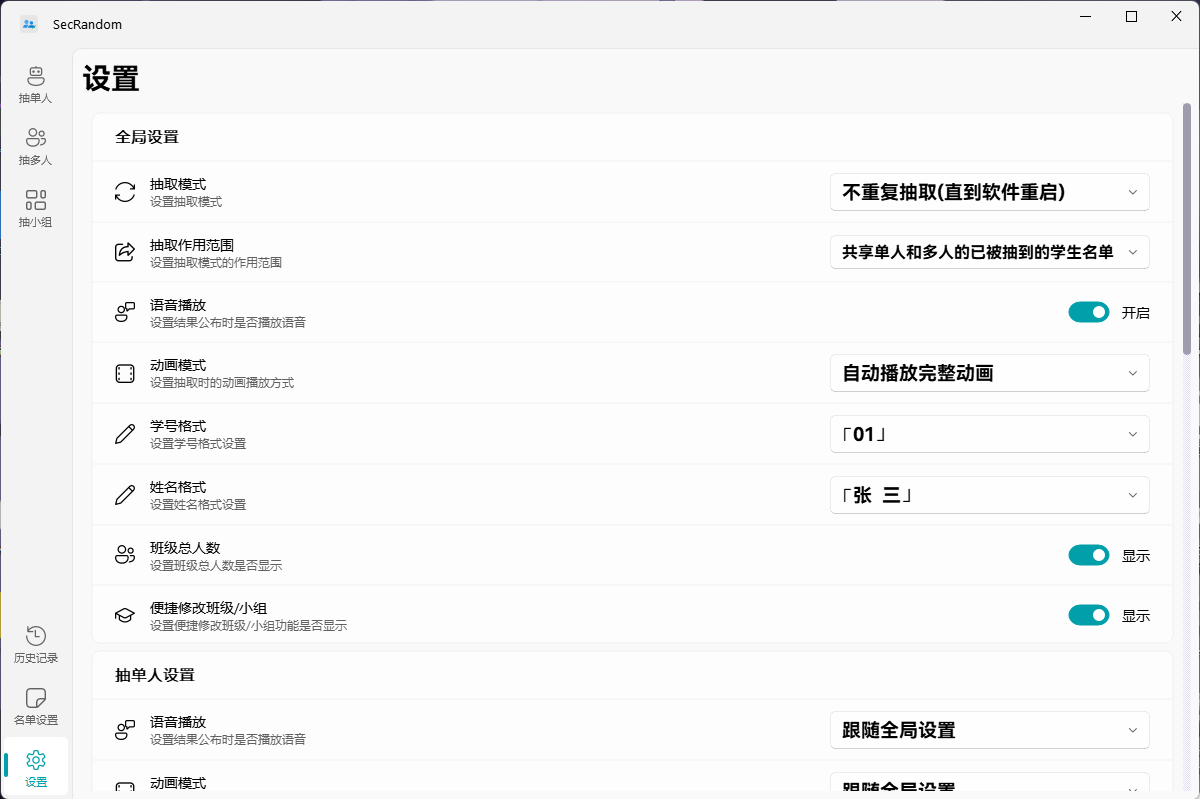
Task: Click the 设置抽取模式的作用范围 description text
Action: click(216, 263)
